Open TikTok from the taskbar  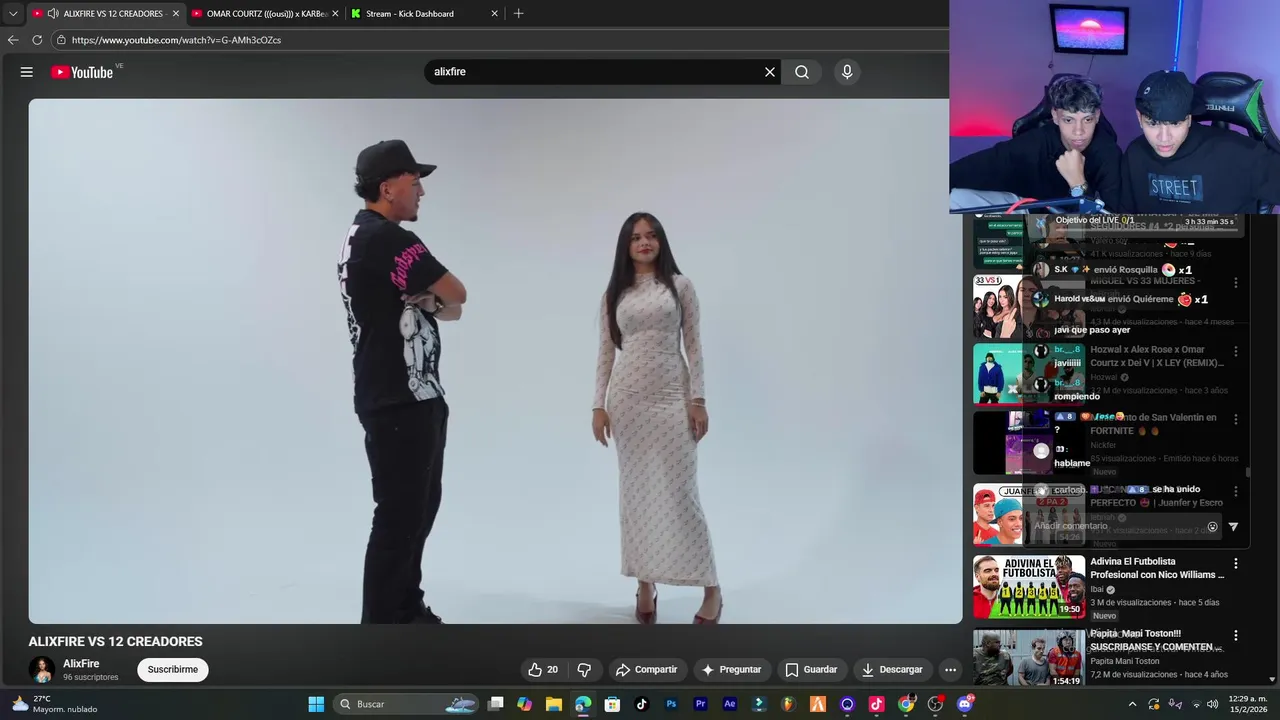coord(641,704)
